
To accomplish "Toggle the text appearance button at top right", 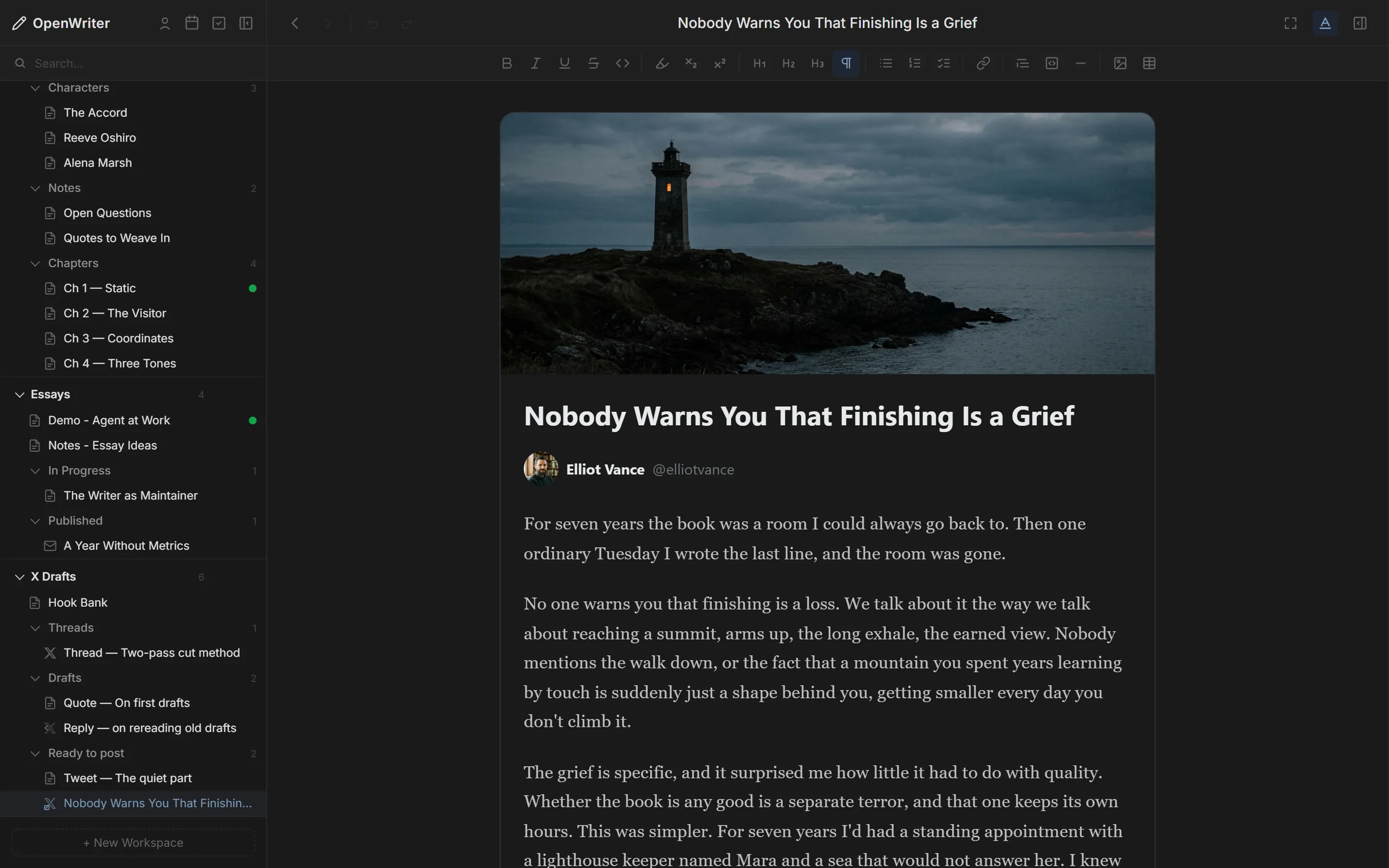I will pyautogui.click(x=1325, y=23).
